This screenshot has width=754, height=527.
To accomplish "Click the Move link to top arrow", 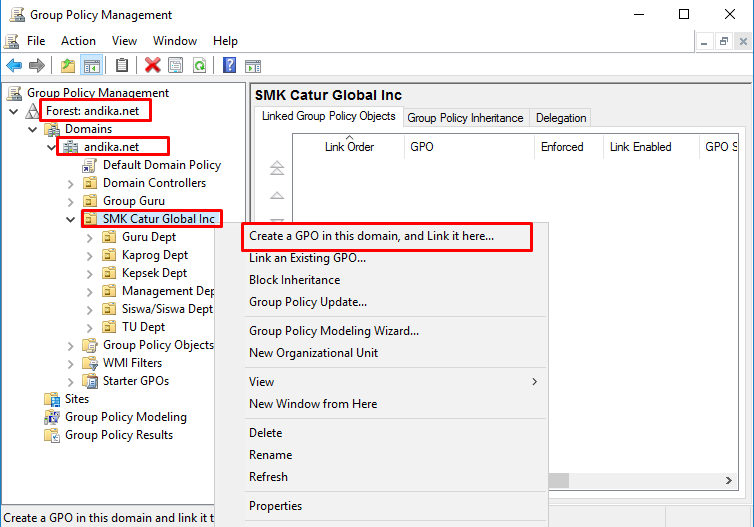I will [x=276, y=168].
